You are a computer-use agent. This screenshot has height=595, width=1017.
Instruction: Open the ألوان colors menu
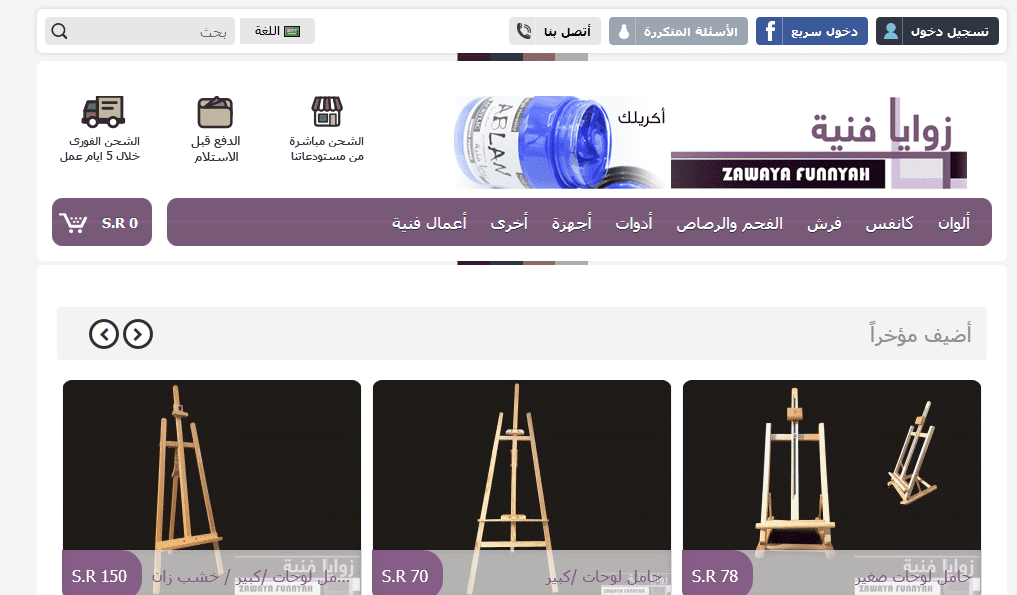[954, 223]
